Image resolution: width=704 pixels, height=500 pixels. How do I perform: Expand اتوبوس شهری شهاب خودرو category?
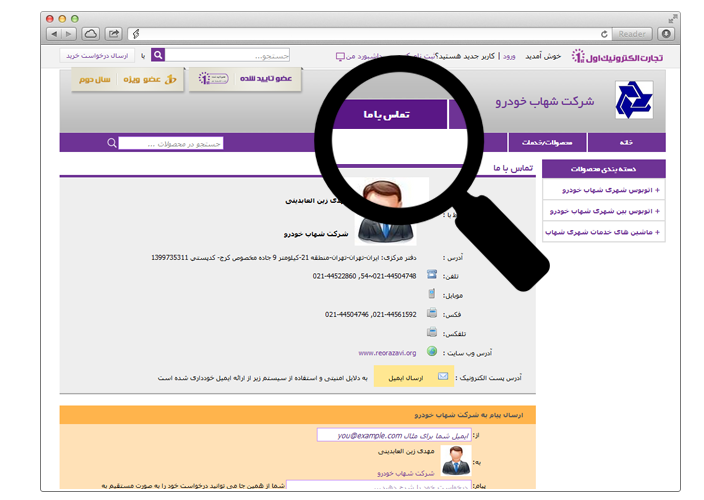click(x=604, y=190)
